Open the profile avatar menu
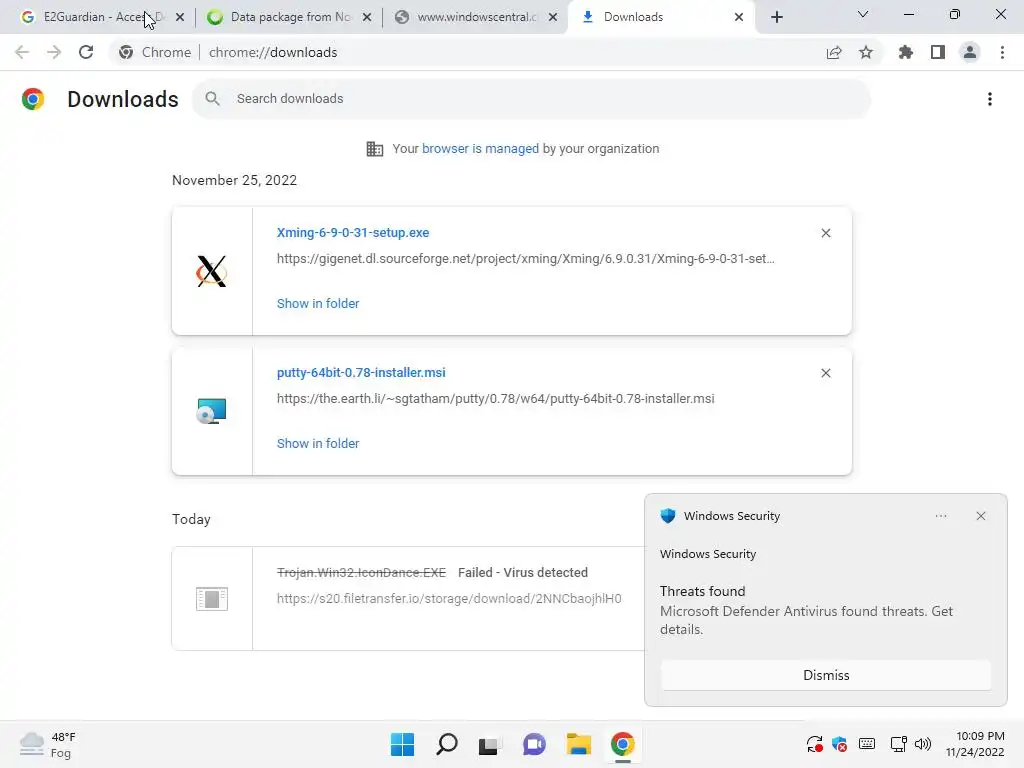 point(970,52)
